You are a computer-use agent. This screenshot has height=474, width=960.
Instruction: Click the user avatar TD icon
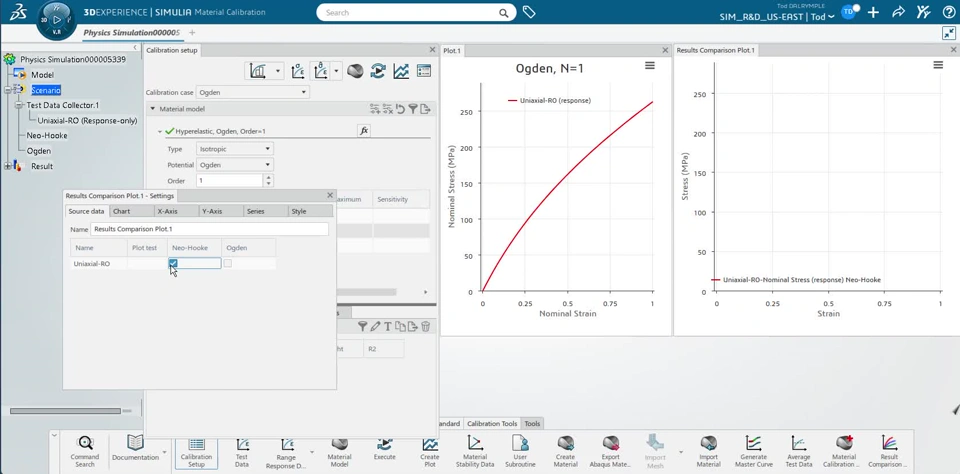click(x=848, y=12)
